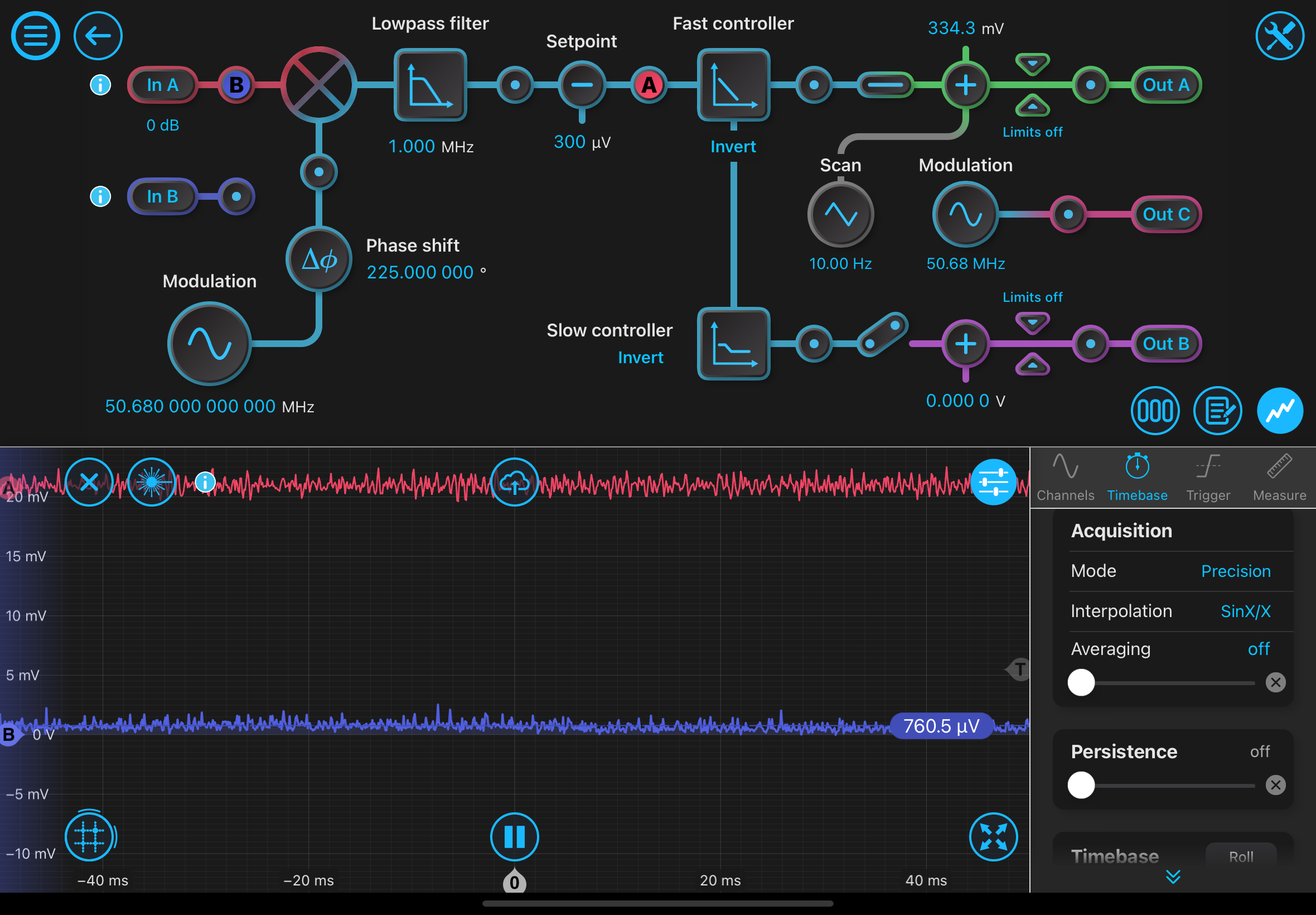The width and height of the screenshot is (1316, 915).
Task: Click the Out C output button
Action: [1166, 214]
